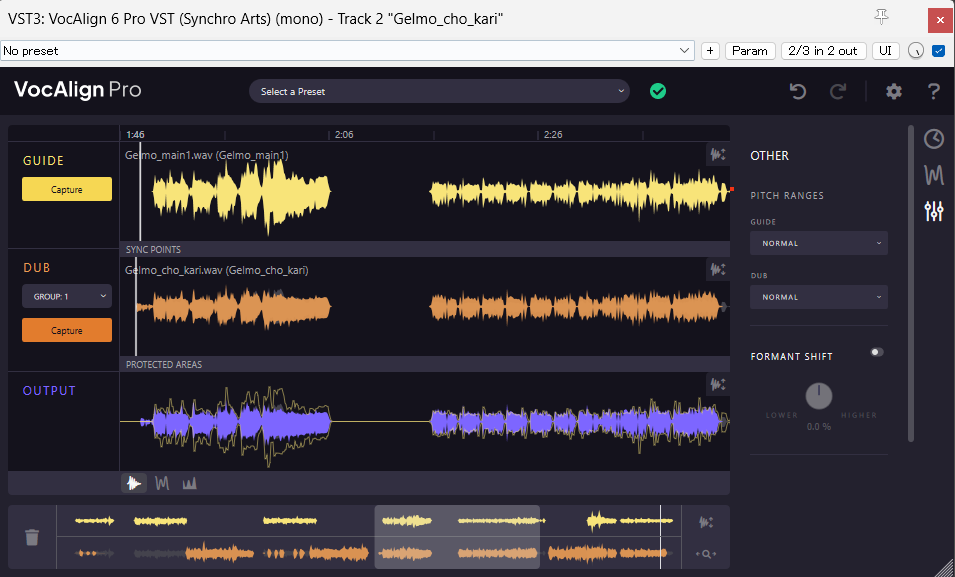Viewport: 955px width, 577px height.
Task: Expand the "GROUP: 1" dropdown under Dub
Action: tap(67, 297)
